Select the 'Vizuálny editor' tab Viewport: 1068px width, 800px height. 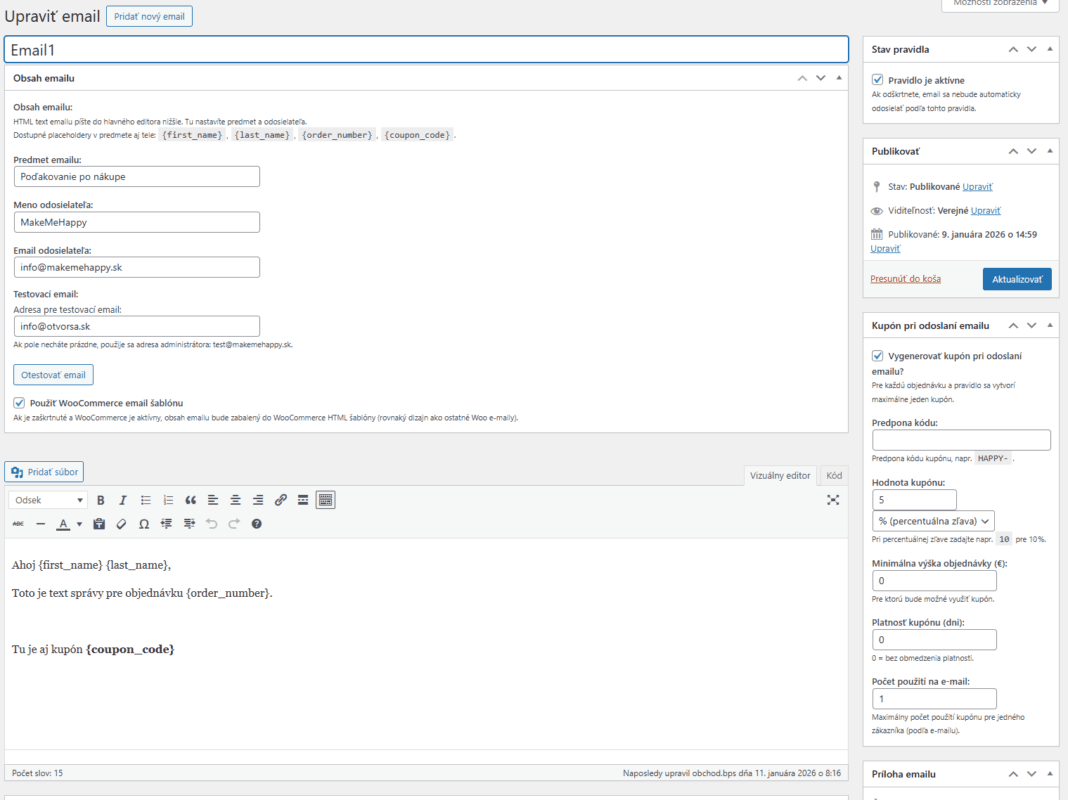tap(780, 476)
